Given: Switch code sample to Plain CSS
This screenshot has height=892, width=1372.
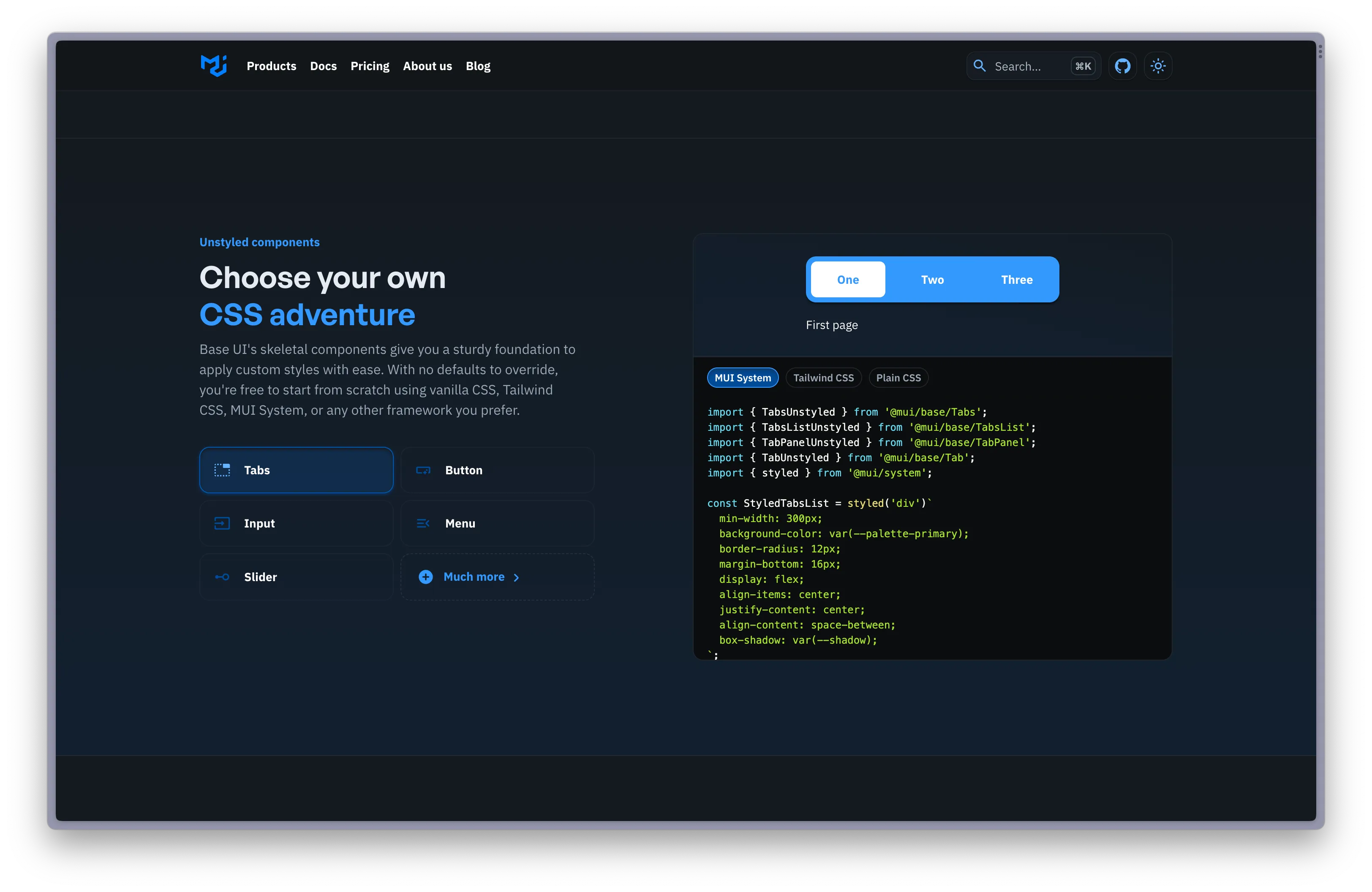Looking at the screenshot, I should click(x=898, y=378).
